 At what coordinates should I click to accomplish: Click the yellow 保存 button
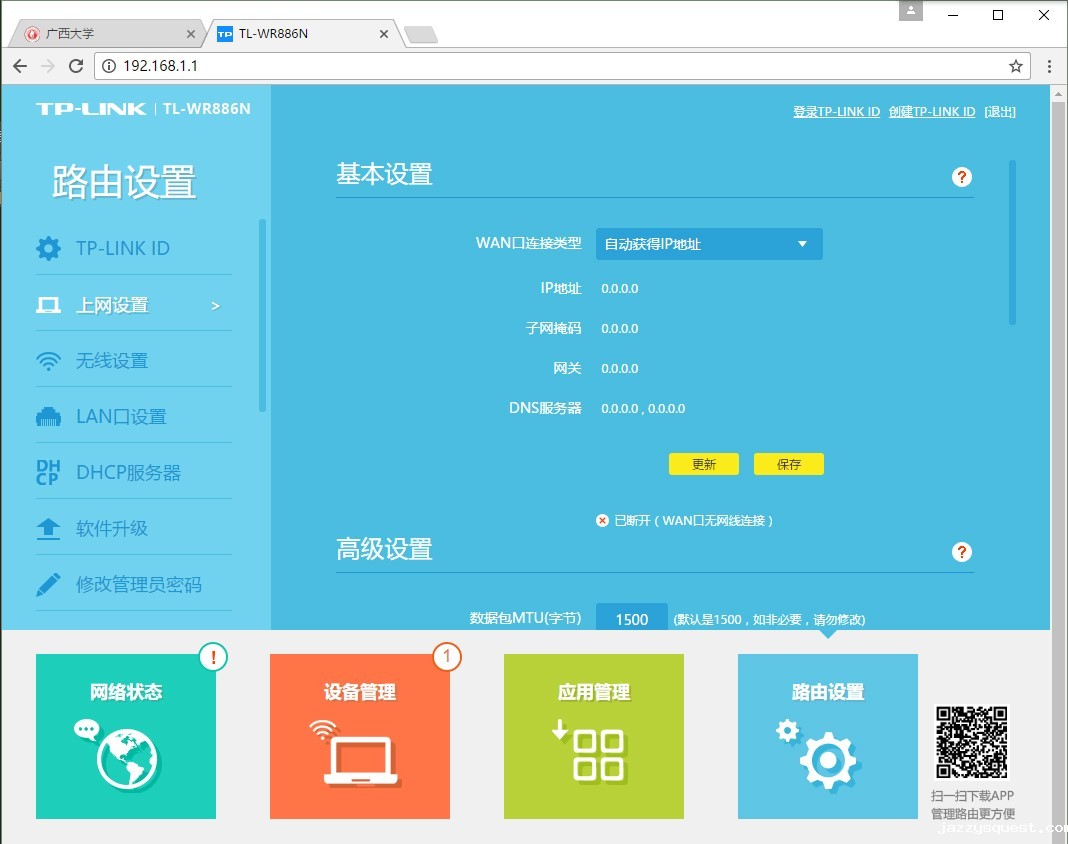tap(789, 464)
